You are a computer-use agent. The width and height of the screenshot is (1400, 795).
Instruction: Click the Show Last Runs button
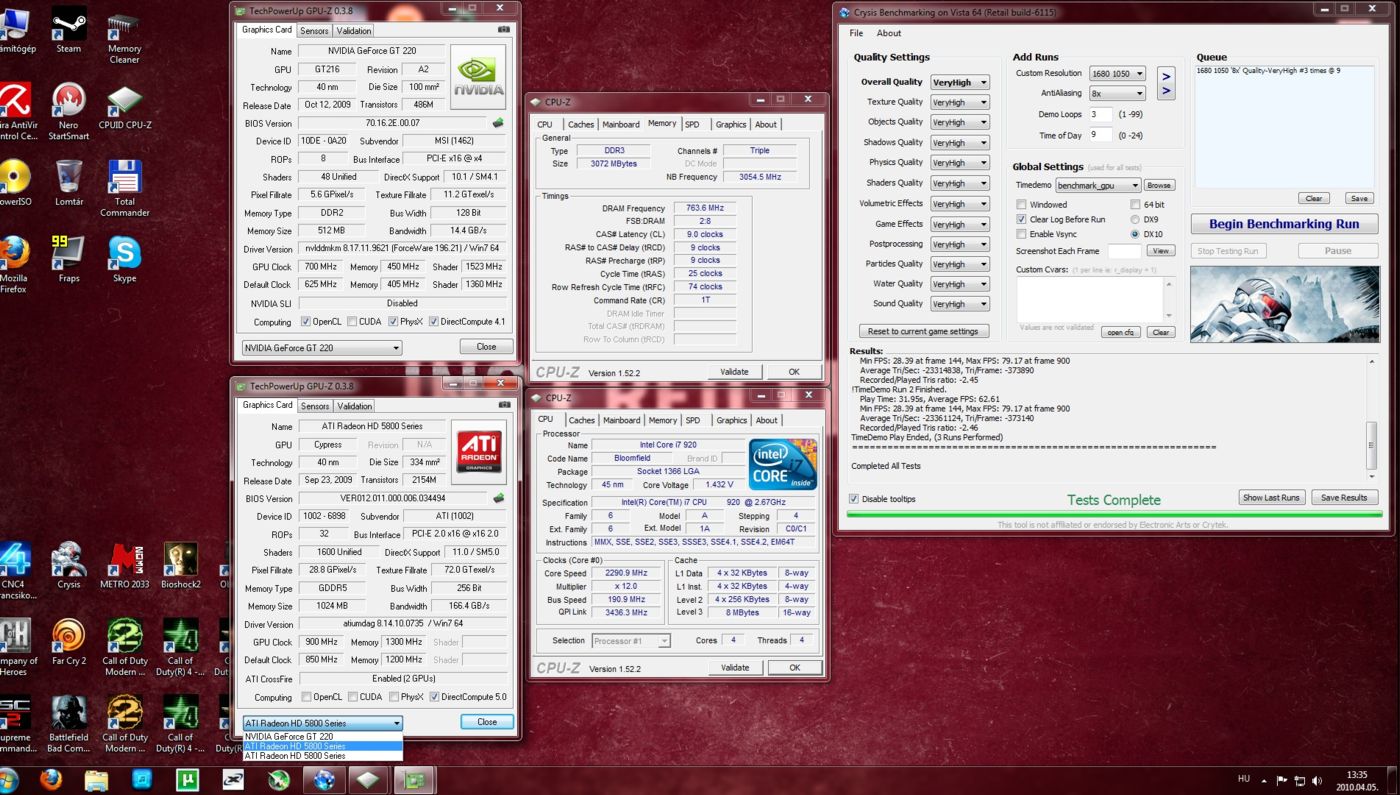tap(1271, 497)
